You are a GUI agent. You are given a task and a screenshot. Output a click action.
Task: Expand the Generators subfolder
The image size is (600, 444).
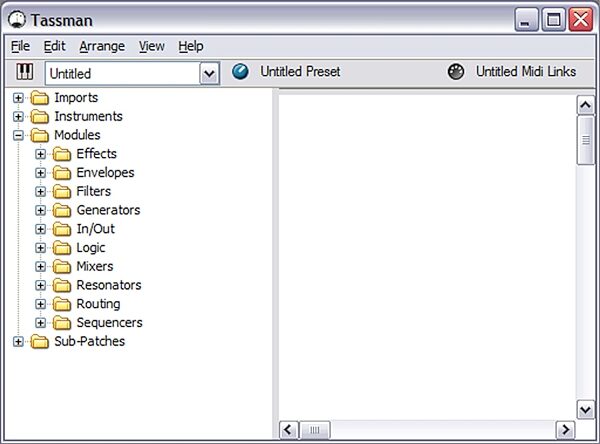40,211
